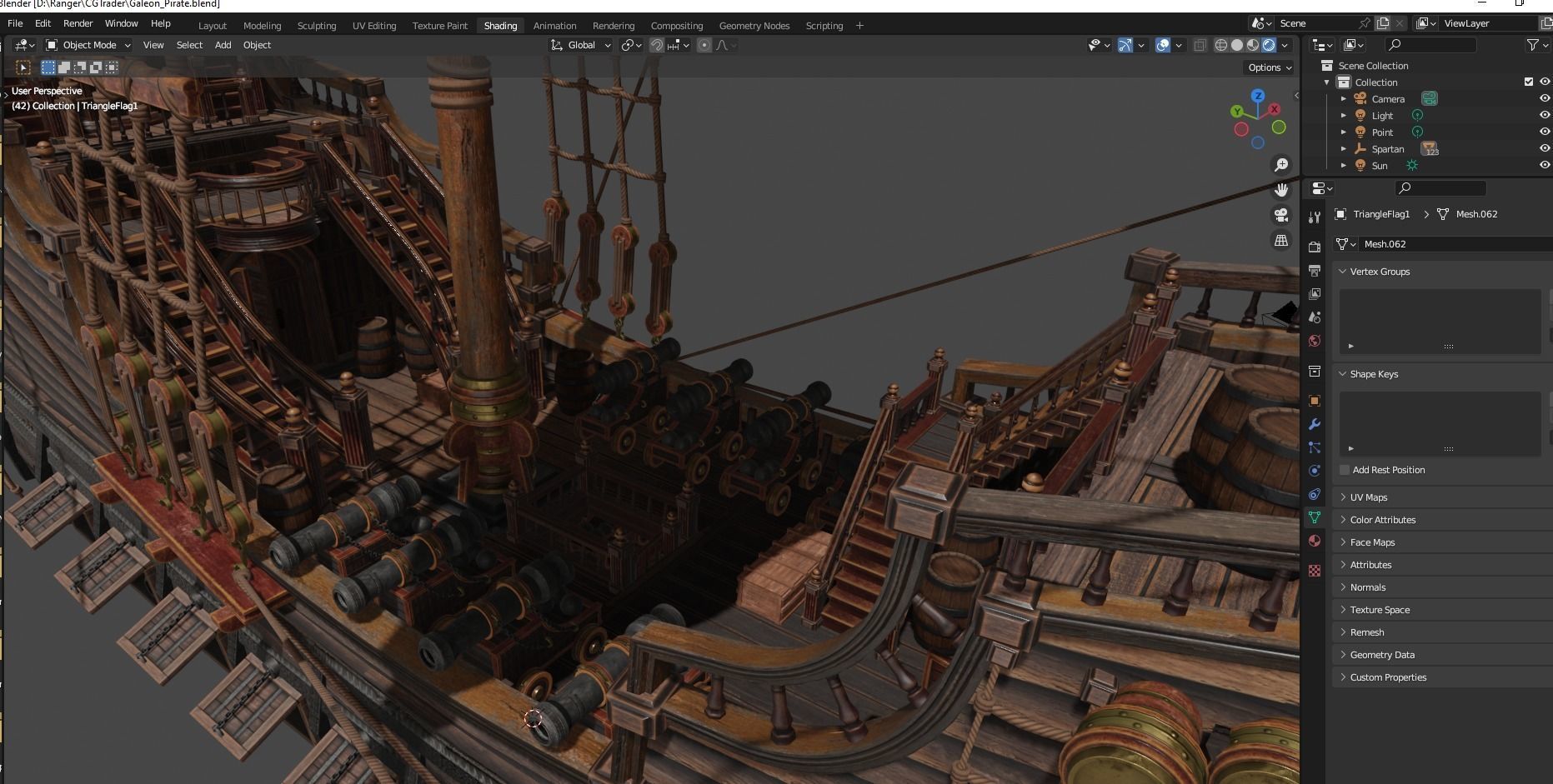Click the Z axis on navigation gizmo
The width and height of the screenshot is (1553, 784).
(x=1258, y=96)
